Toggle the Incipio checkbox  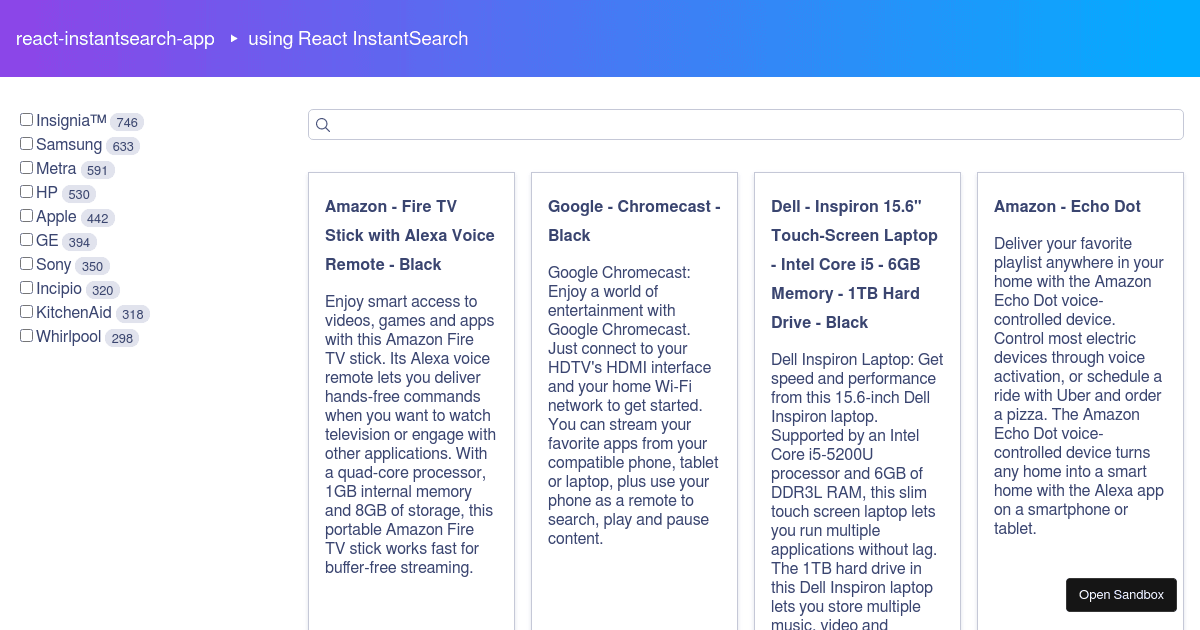26,287
